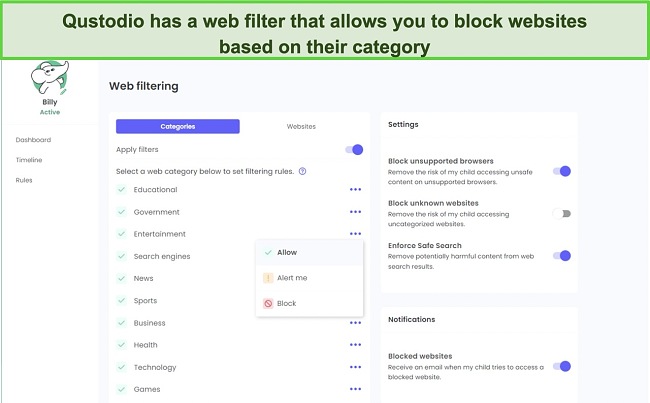Click the checkmark icon beside Allow

[268, 252]
